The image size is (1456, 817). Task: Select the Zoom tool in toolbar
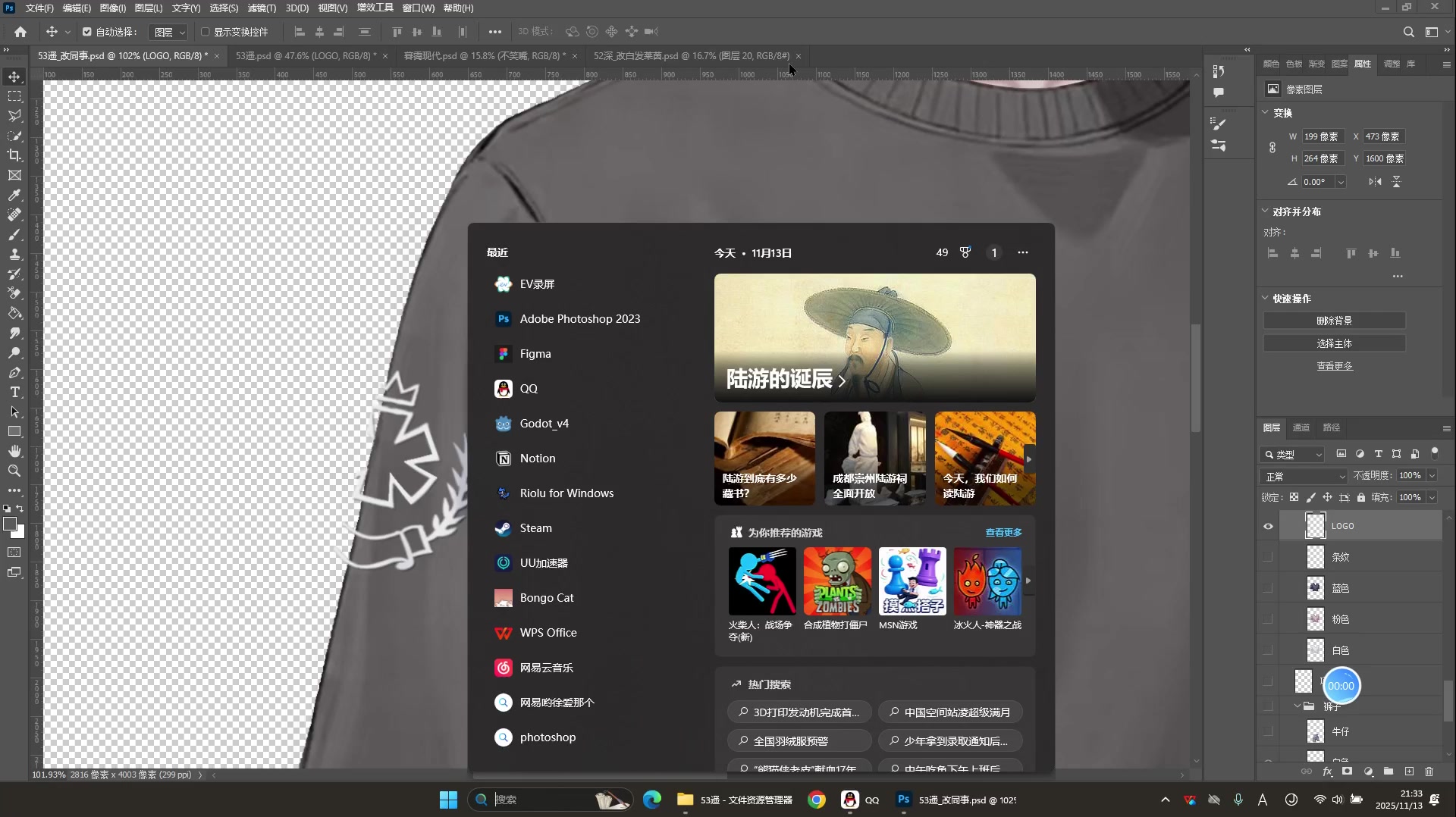click(x=14, y=471)
